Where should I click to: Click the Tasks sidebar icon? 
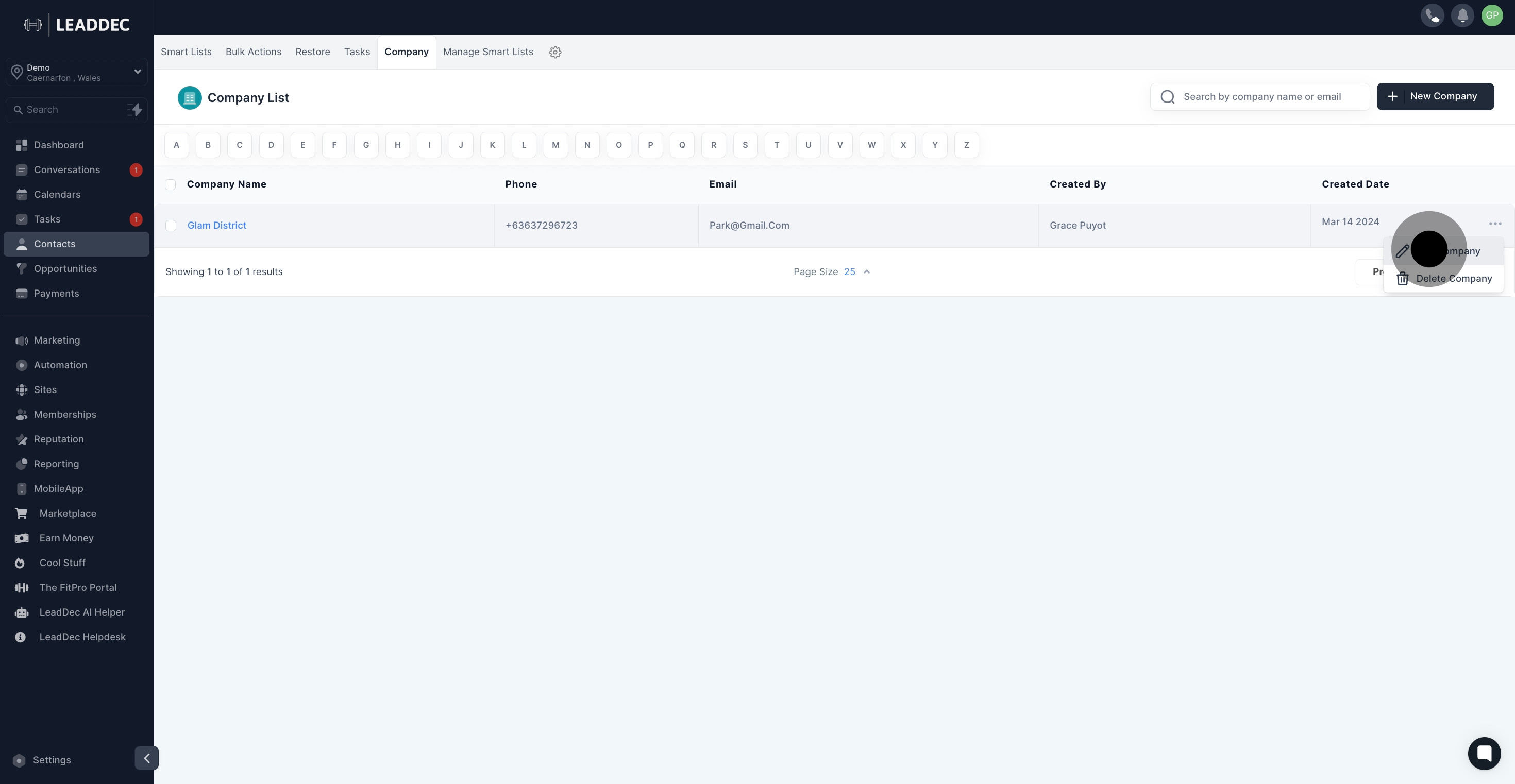point(22,219)
